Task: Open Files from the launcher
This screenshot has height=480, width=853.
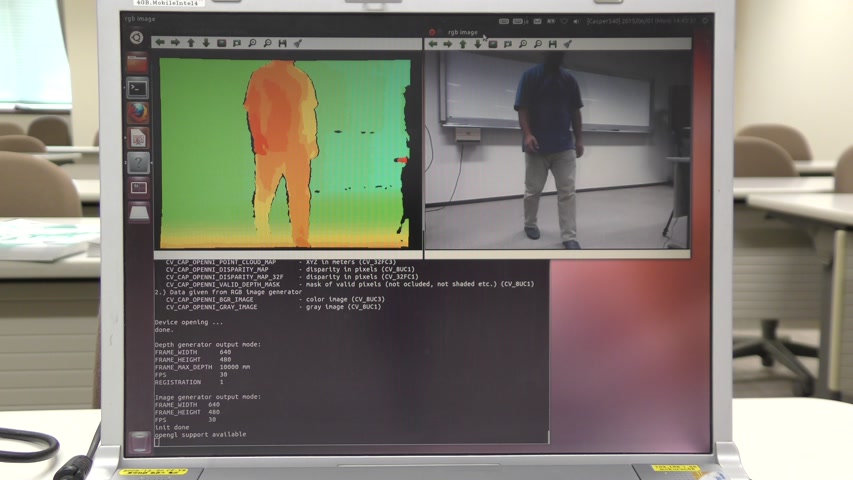Action: [138, 63]
